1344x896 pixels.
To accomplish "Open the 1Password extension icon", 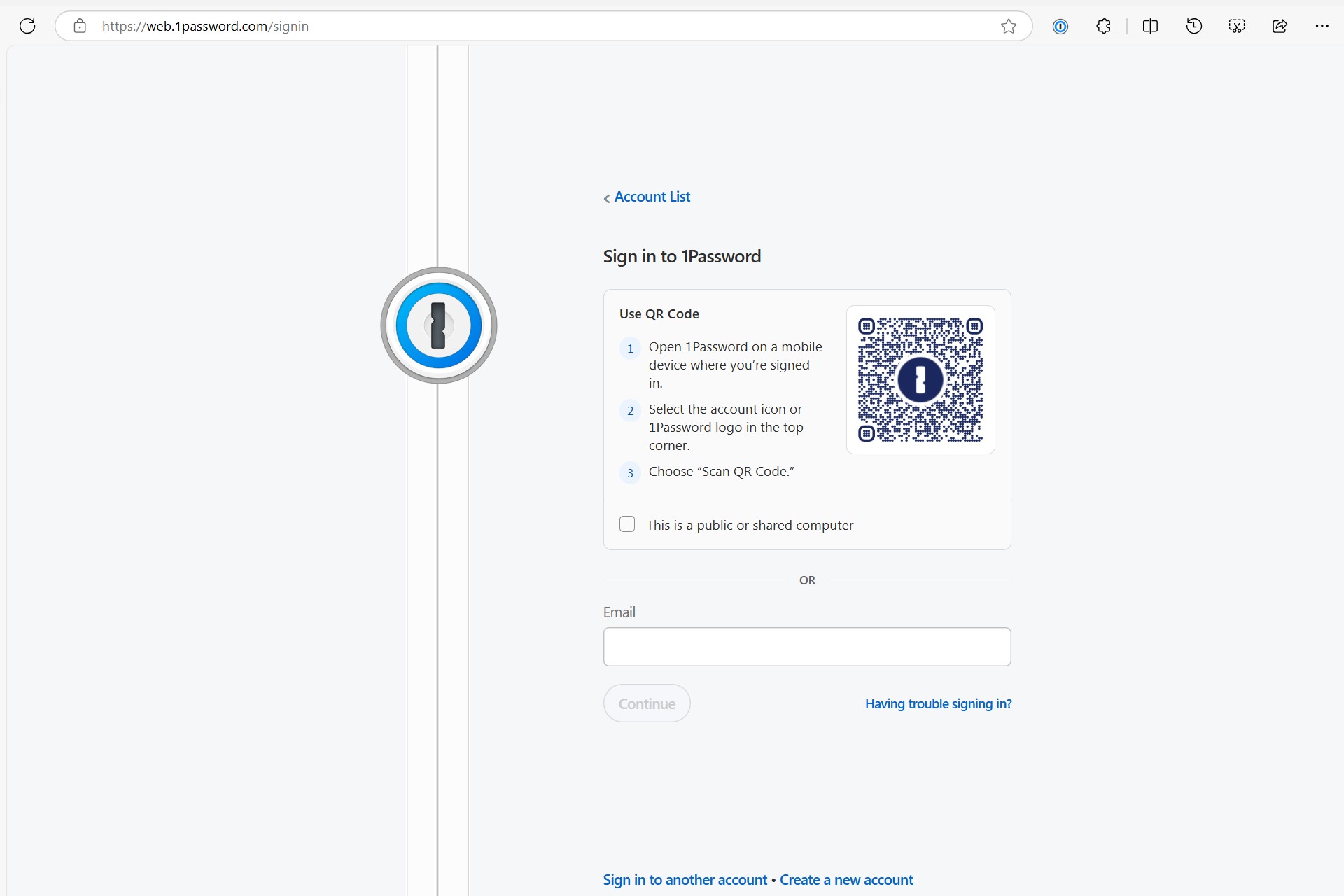I will 1060,26.
